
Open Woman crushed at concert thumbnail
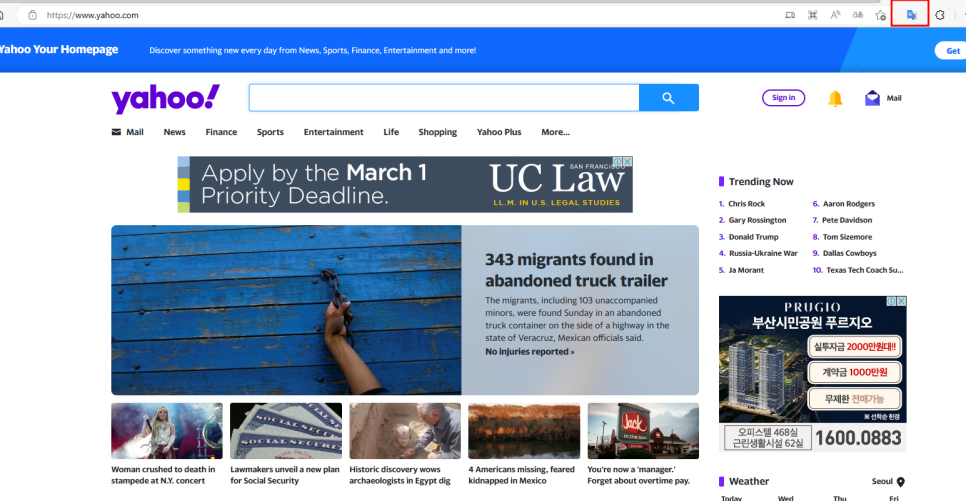pyautogui.click(x=167, y=431)
